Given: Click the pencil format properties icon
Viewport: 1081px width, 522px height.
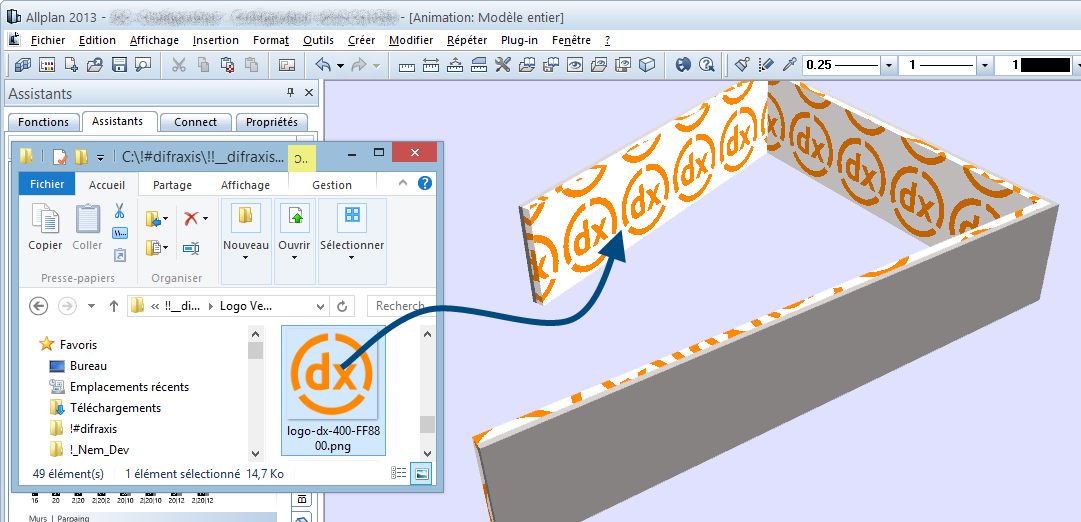Looking at the screenshot, I should point(765,66).
